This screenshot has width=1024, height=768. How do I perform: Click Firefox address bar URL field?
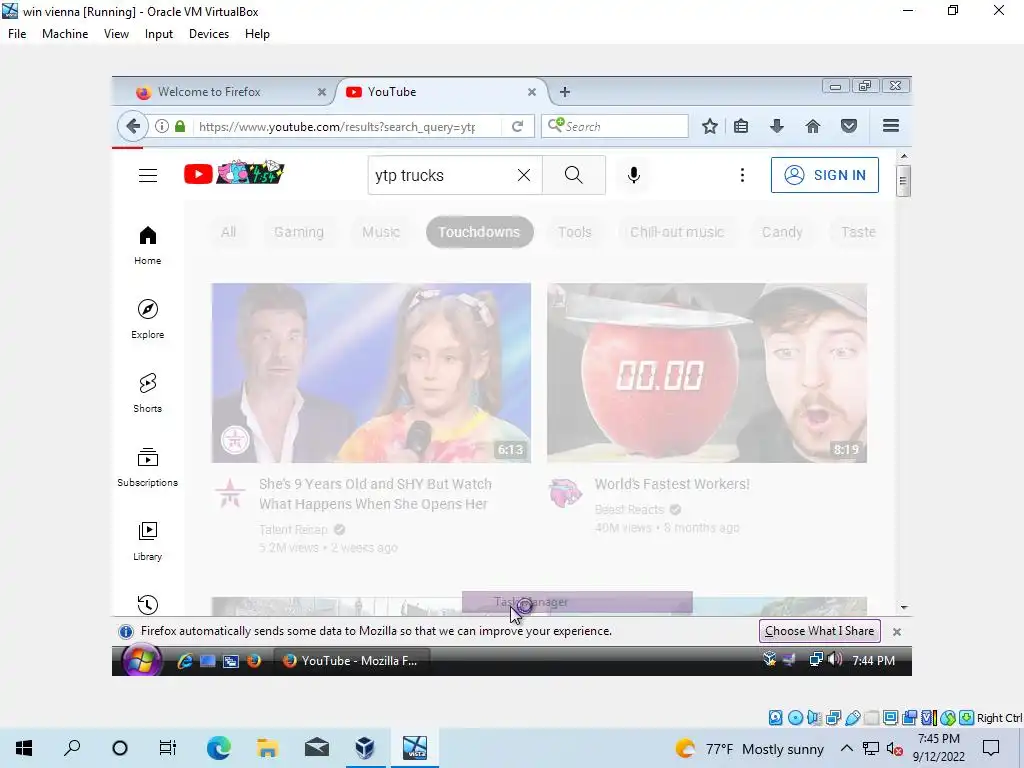pos(338,126)
